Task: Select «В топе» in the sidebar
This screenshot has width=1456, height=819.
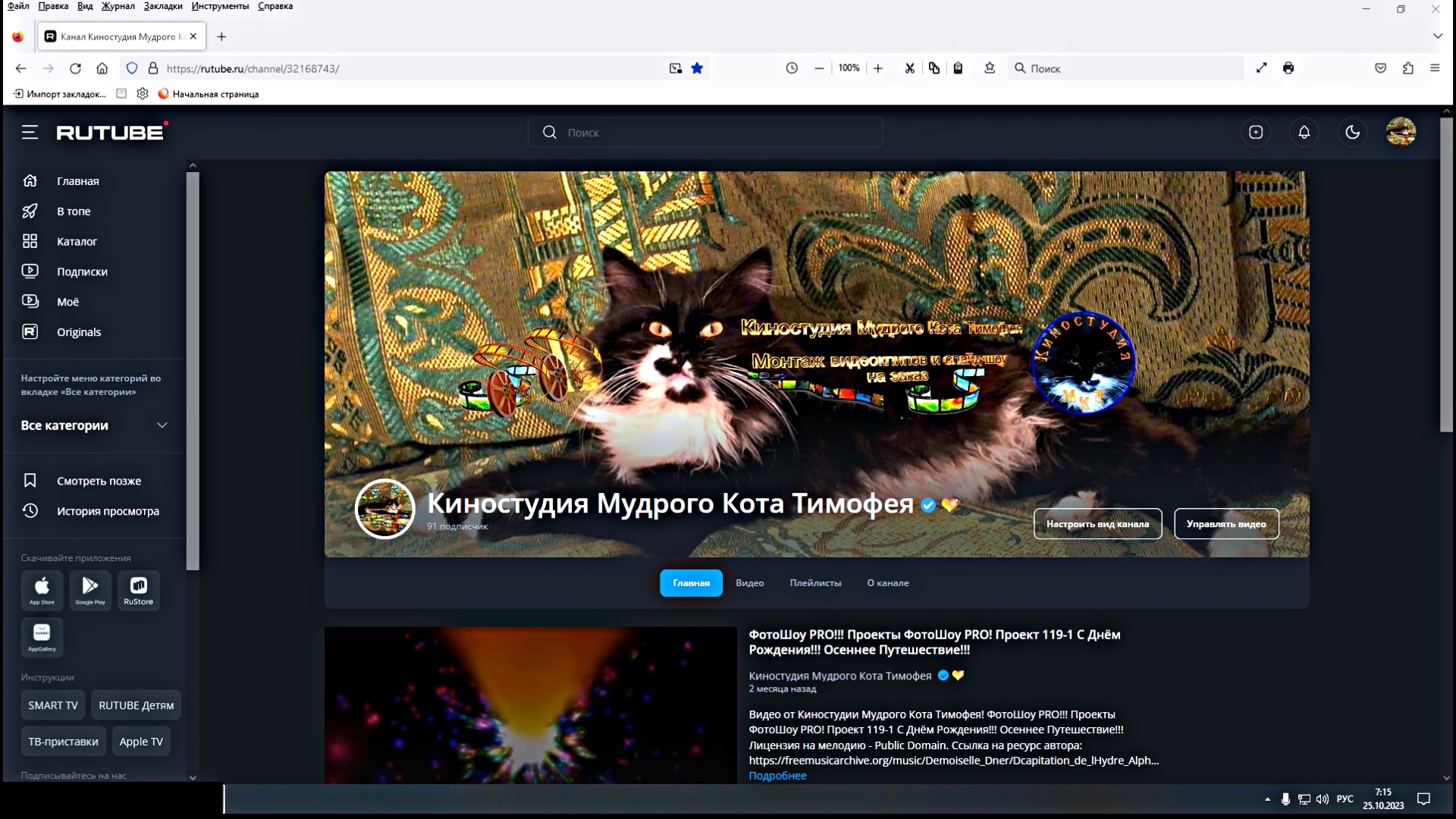Action: [73, 211]
